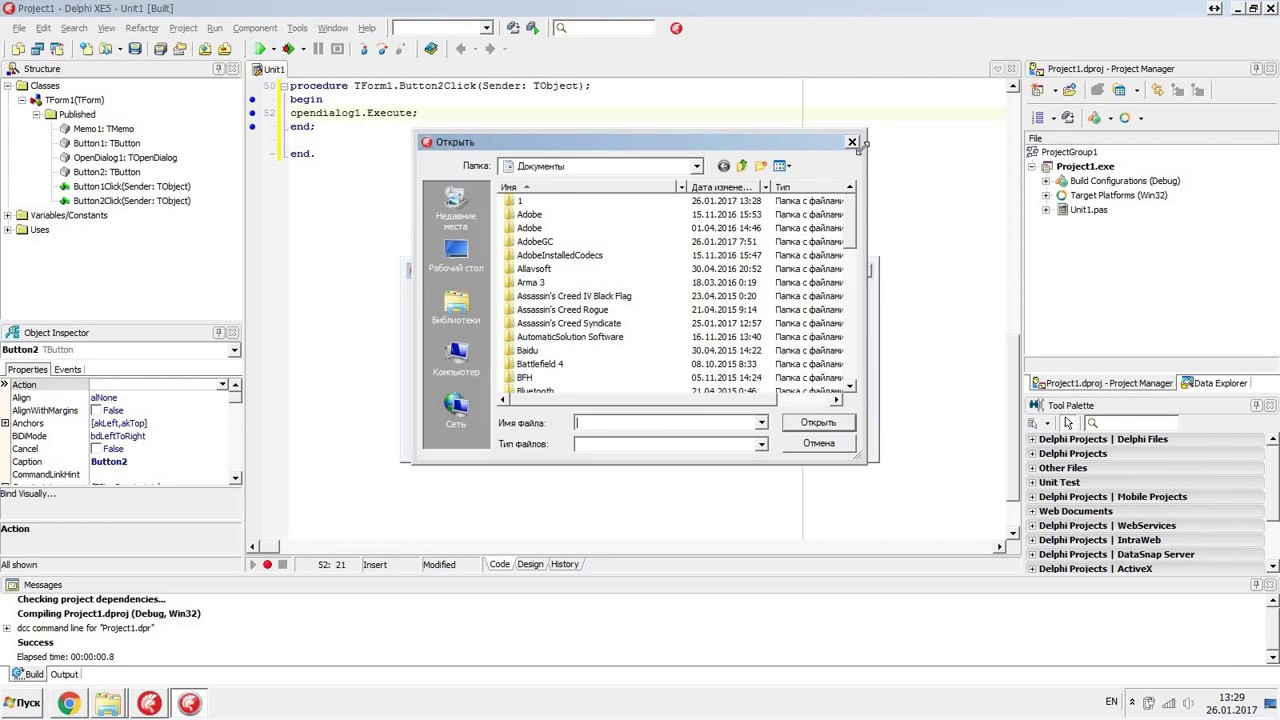
Task: Click the green Run arrow in Delphi toolbar
Action: 259,49
